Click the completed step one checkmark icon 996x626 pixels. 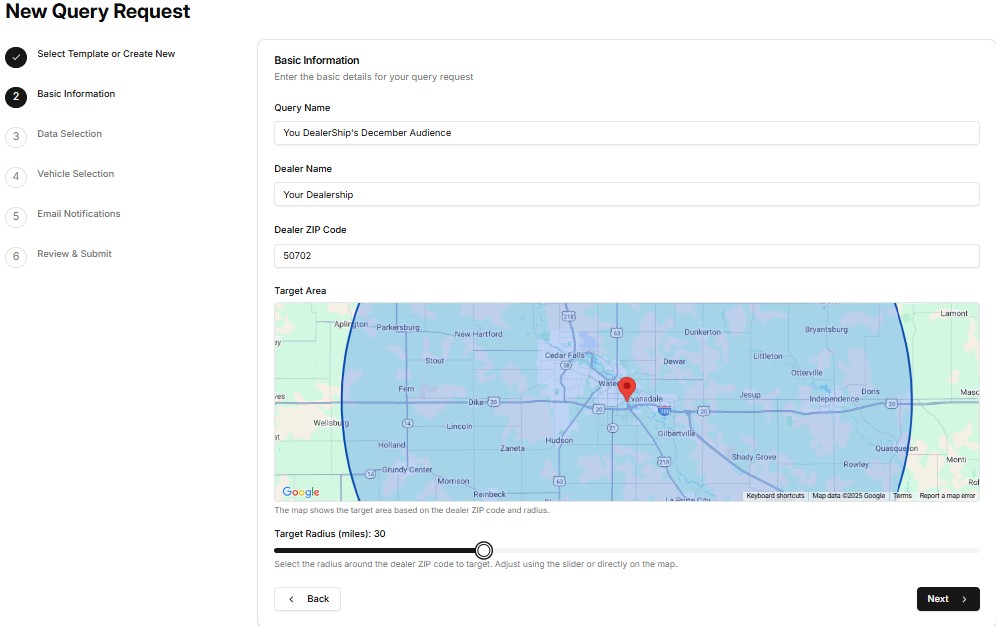pyautogui.click(x=16, y=57)
